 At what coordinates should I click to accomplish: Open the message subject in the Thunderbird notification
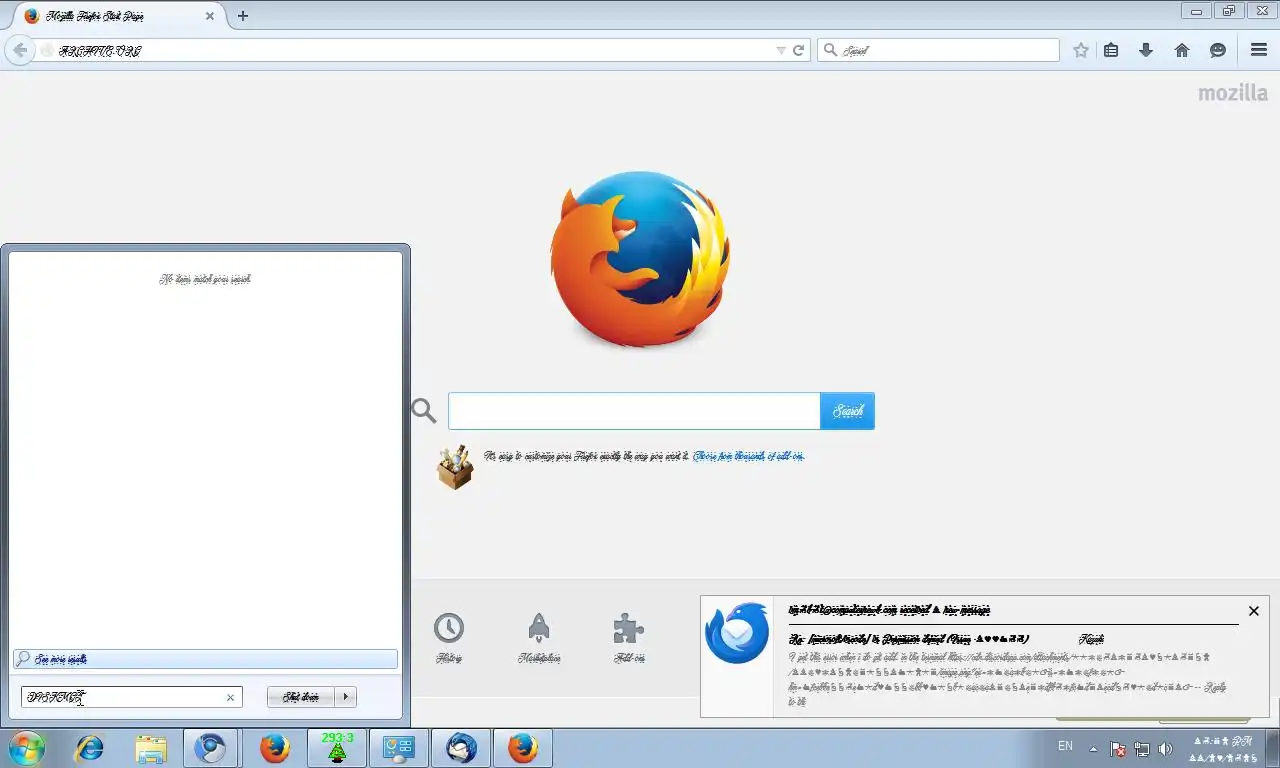pyautogui.click(x=909, y=639)
